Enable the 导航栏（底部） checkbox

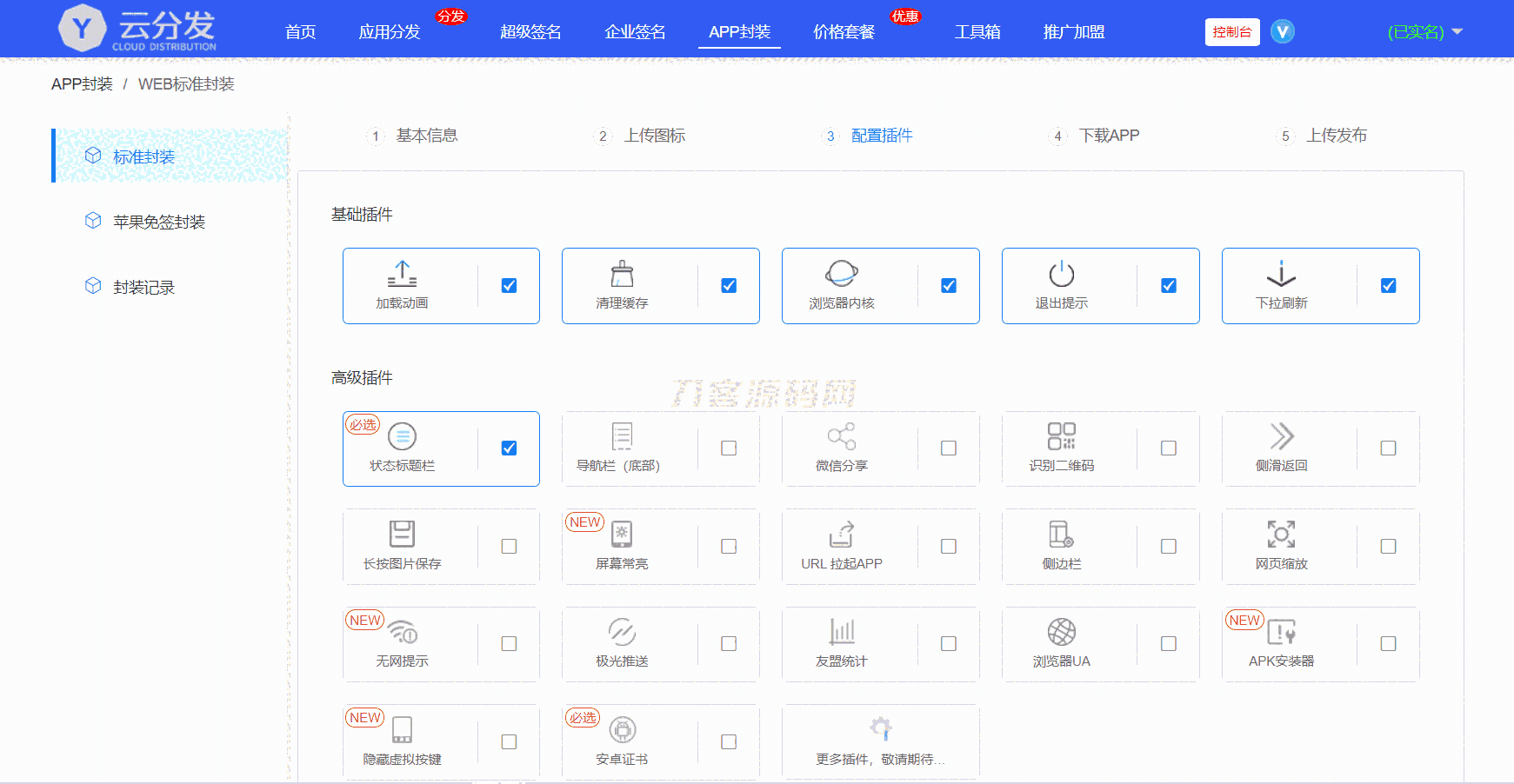(x=729, y=448)
